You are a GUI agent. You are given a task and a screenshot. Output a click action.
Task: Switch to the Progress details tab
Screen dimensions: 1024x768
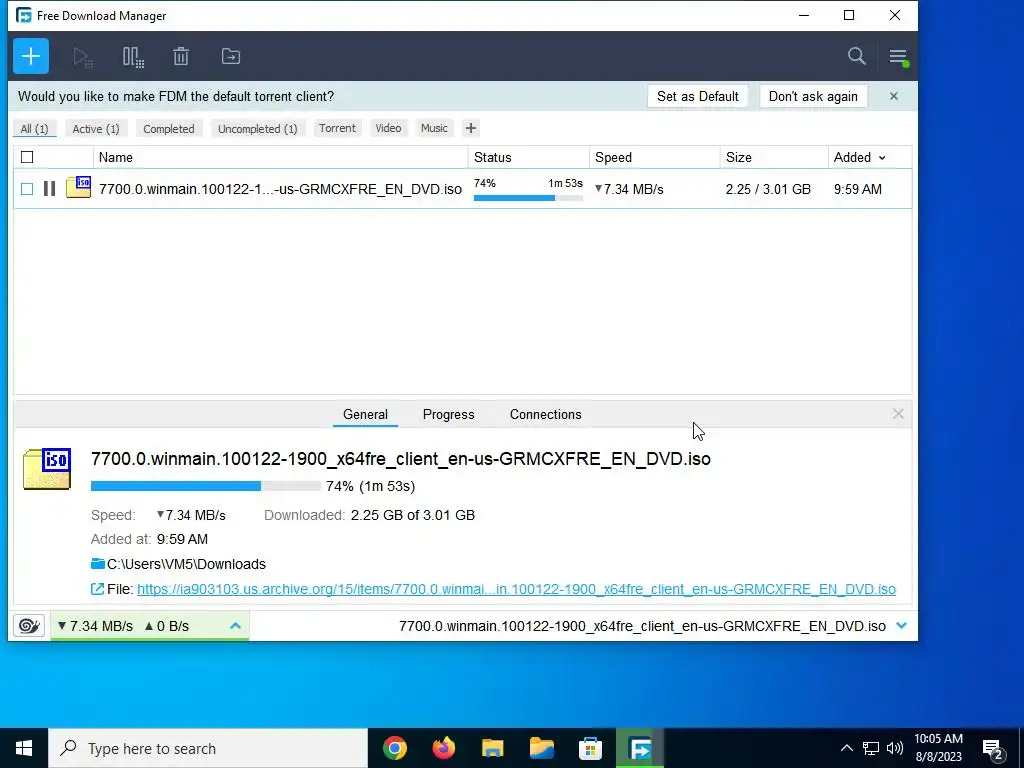point(449,415)
